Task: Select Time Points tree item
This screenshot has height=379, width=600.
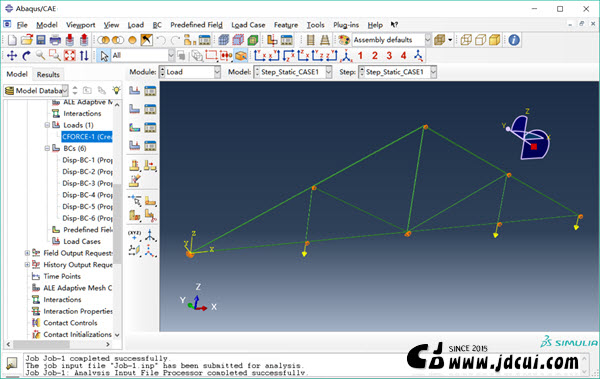Action: click(x=62, y=276)
